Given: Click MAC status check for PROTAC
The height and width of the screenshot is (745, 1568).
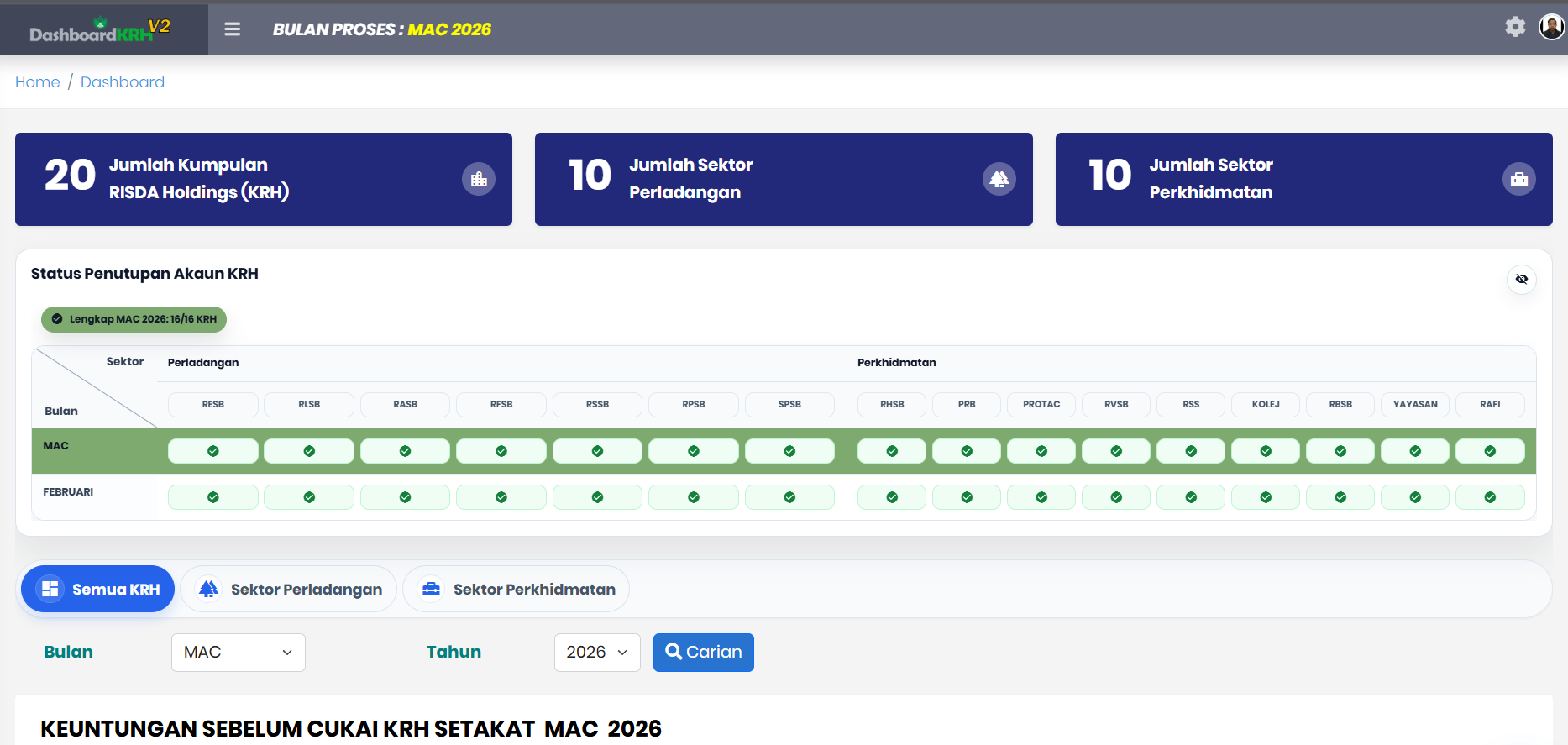Looking at the screenshot, I should click(x=1041, y=451).
